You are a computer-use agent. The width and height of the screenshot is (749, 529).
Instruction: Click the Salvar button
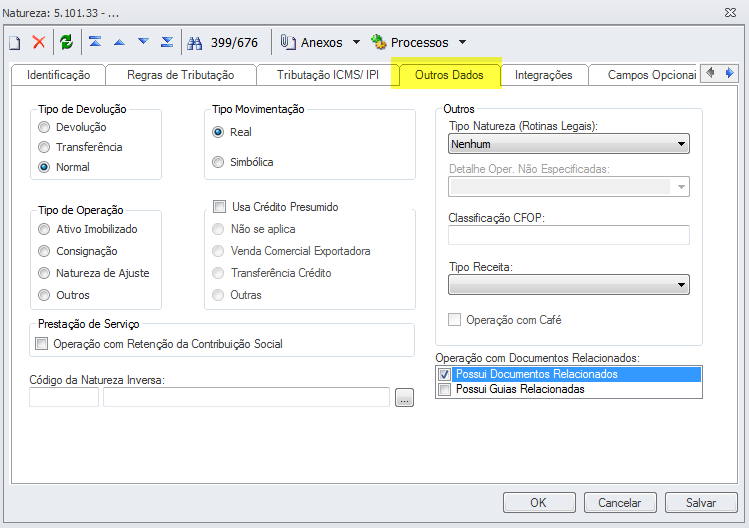coord(700,502)
